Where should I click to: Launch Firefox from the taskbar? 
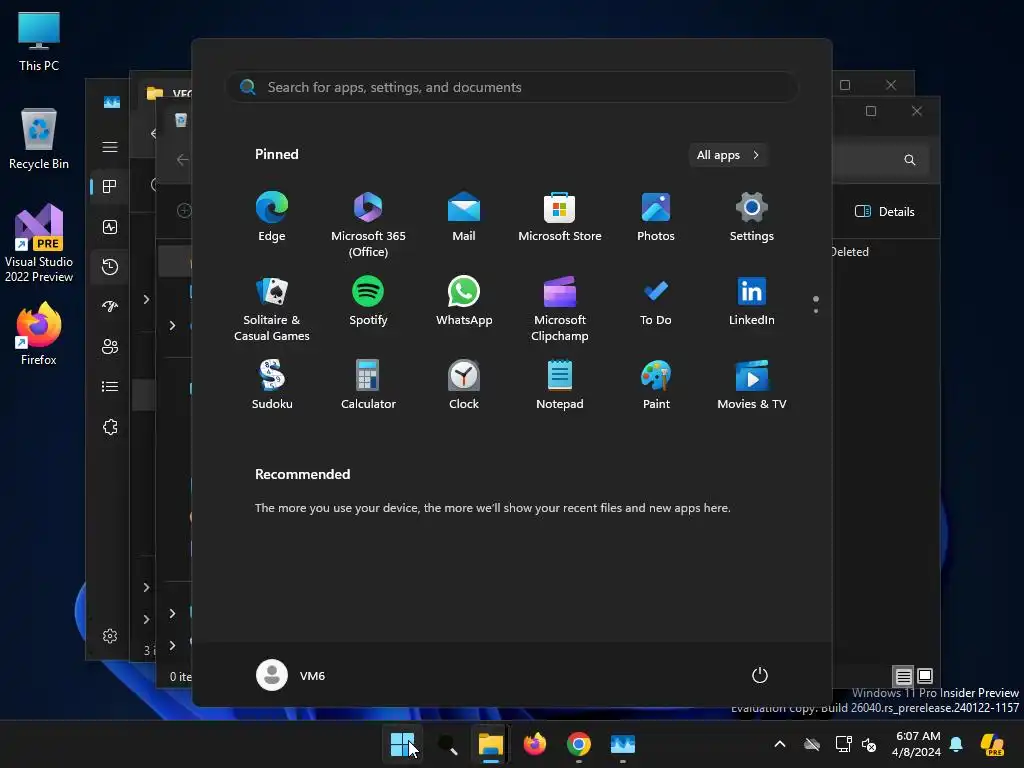535,744
